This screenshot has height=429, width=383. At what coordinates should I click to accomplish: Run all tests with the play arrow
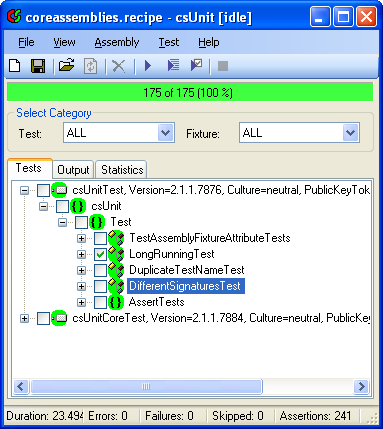[x=148, y=66]
